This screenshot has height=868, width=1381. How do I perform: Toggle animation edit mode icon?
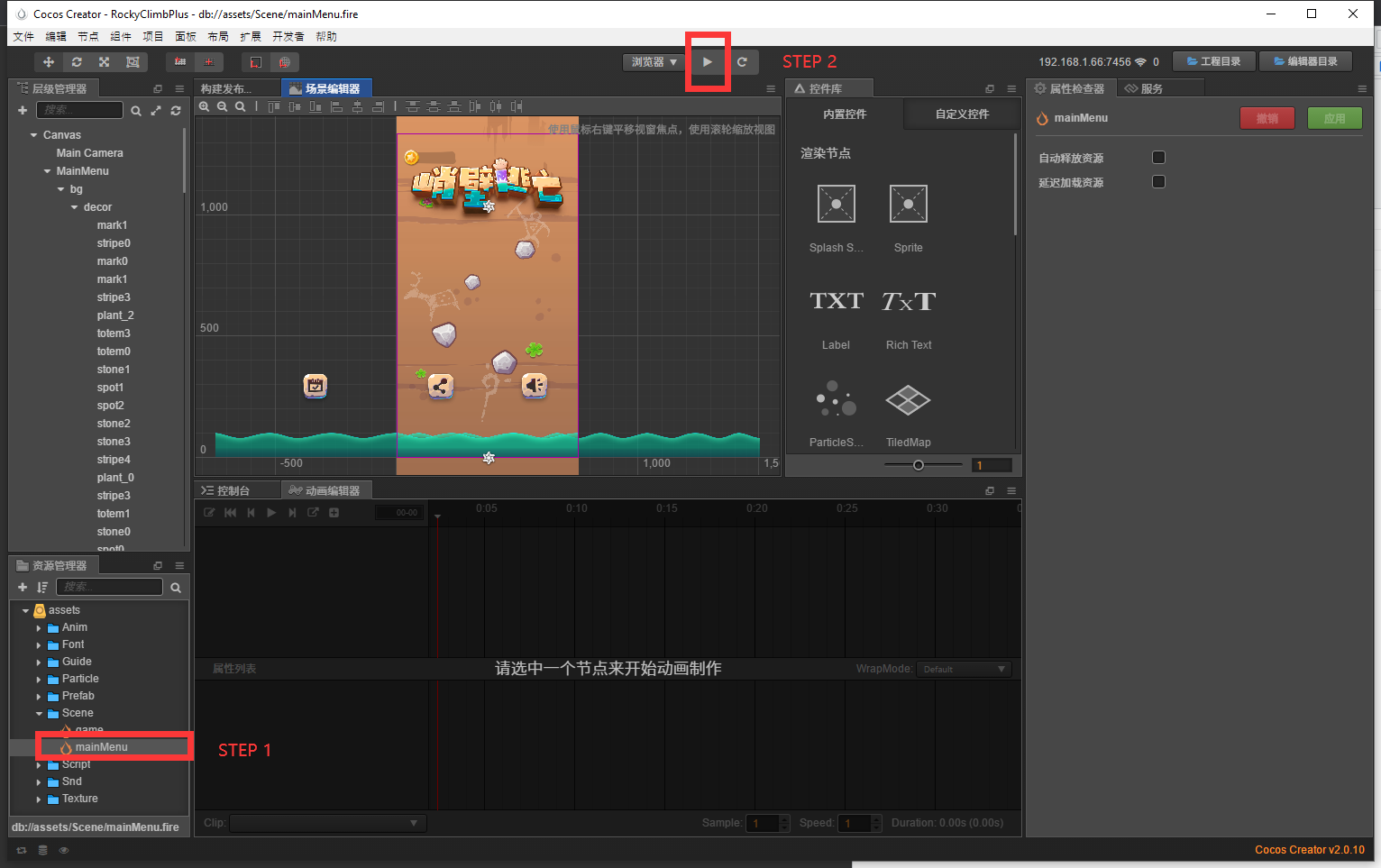pos(209,513)
